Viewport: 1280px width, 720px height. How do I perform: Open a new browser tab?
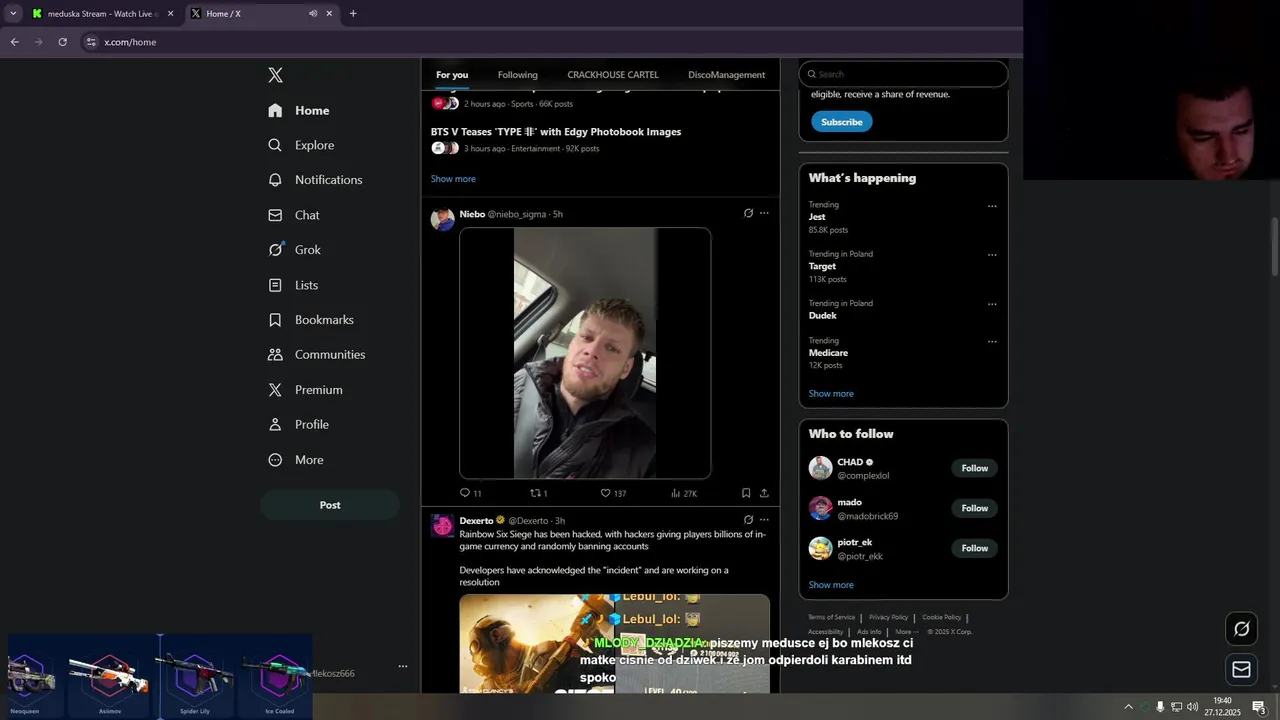tap(353, 14)
